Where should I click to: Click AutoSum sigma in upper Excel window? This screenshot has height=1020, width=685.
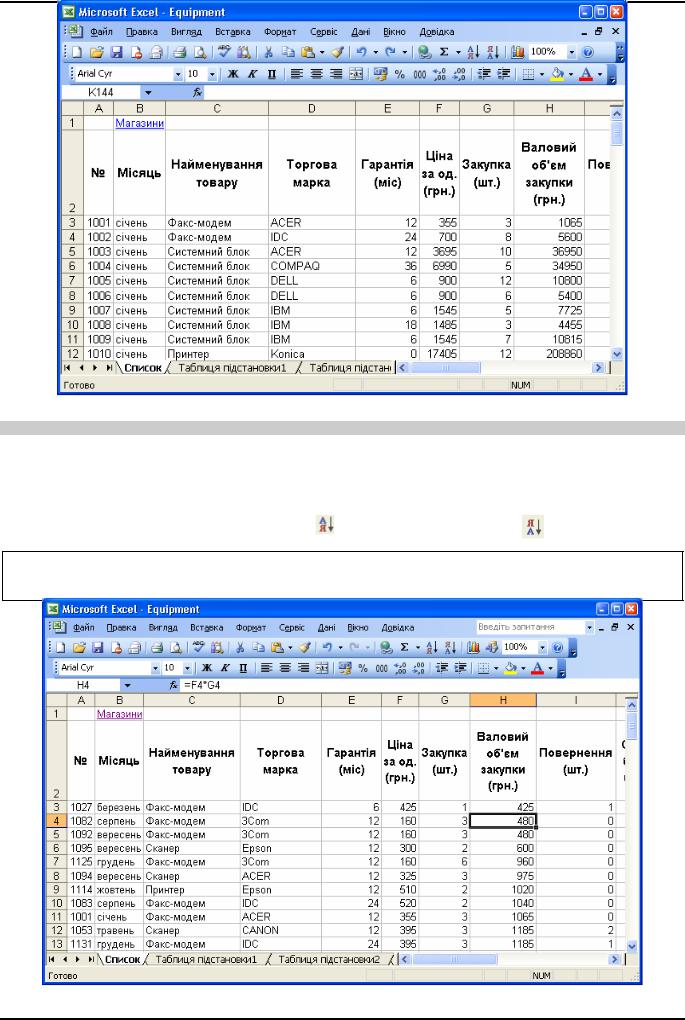pyautogui.click(x=444, y=51)
